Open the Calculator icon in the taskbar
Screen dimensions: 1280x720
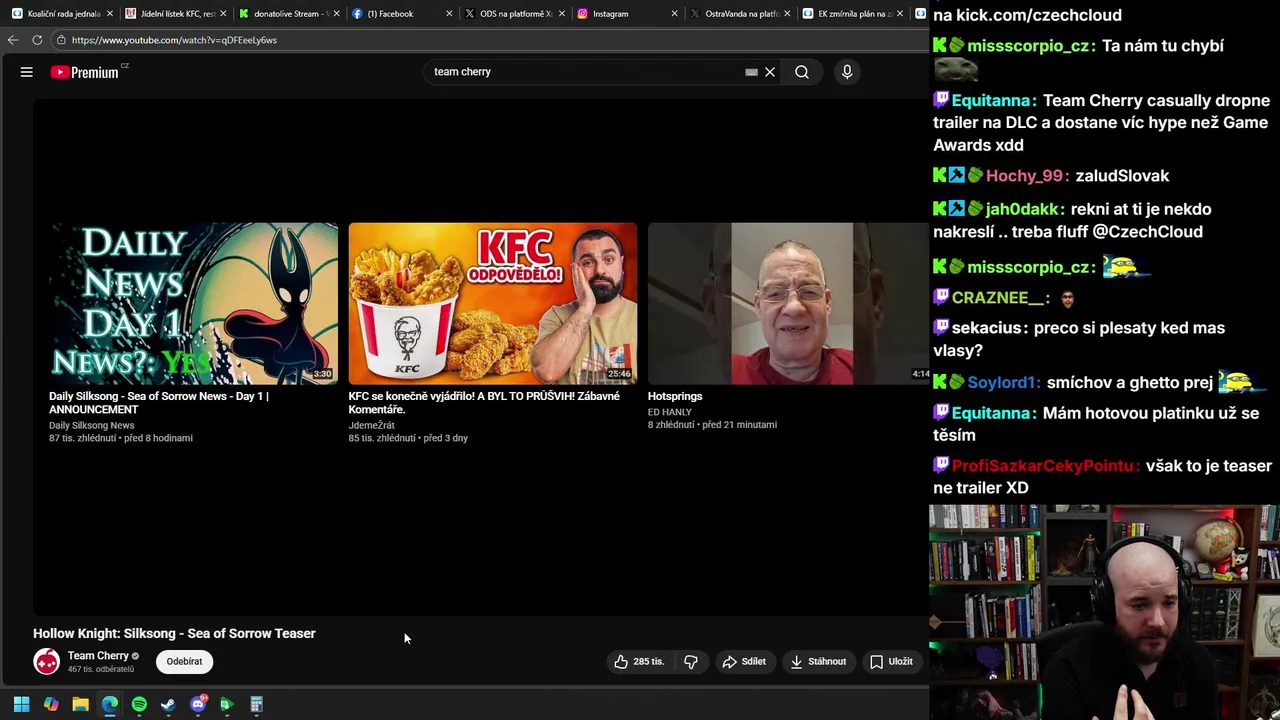coord(256,704)
